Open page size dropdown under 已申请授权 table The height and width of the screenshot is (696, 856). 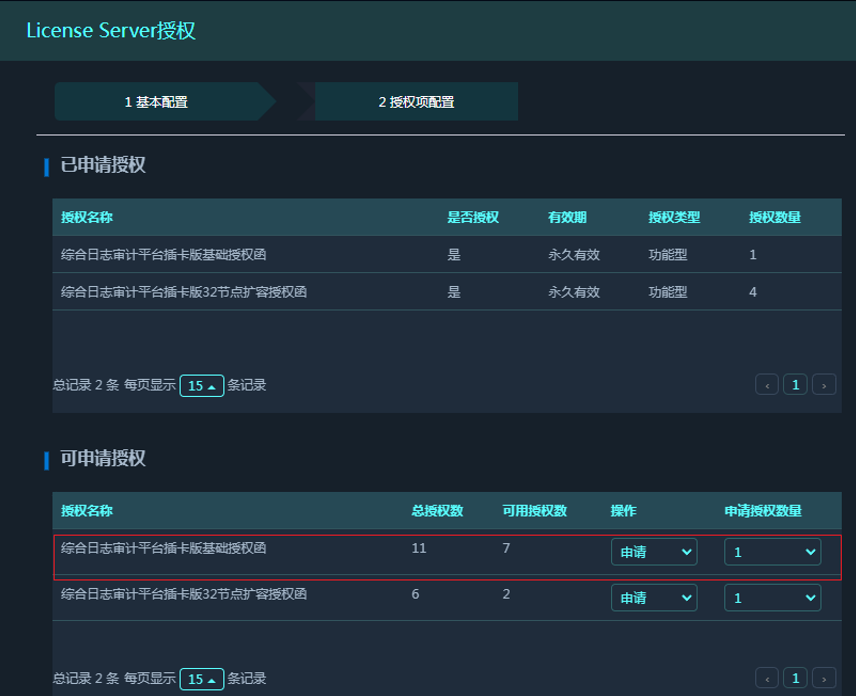coord(202,386)
